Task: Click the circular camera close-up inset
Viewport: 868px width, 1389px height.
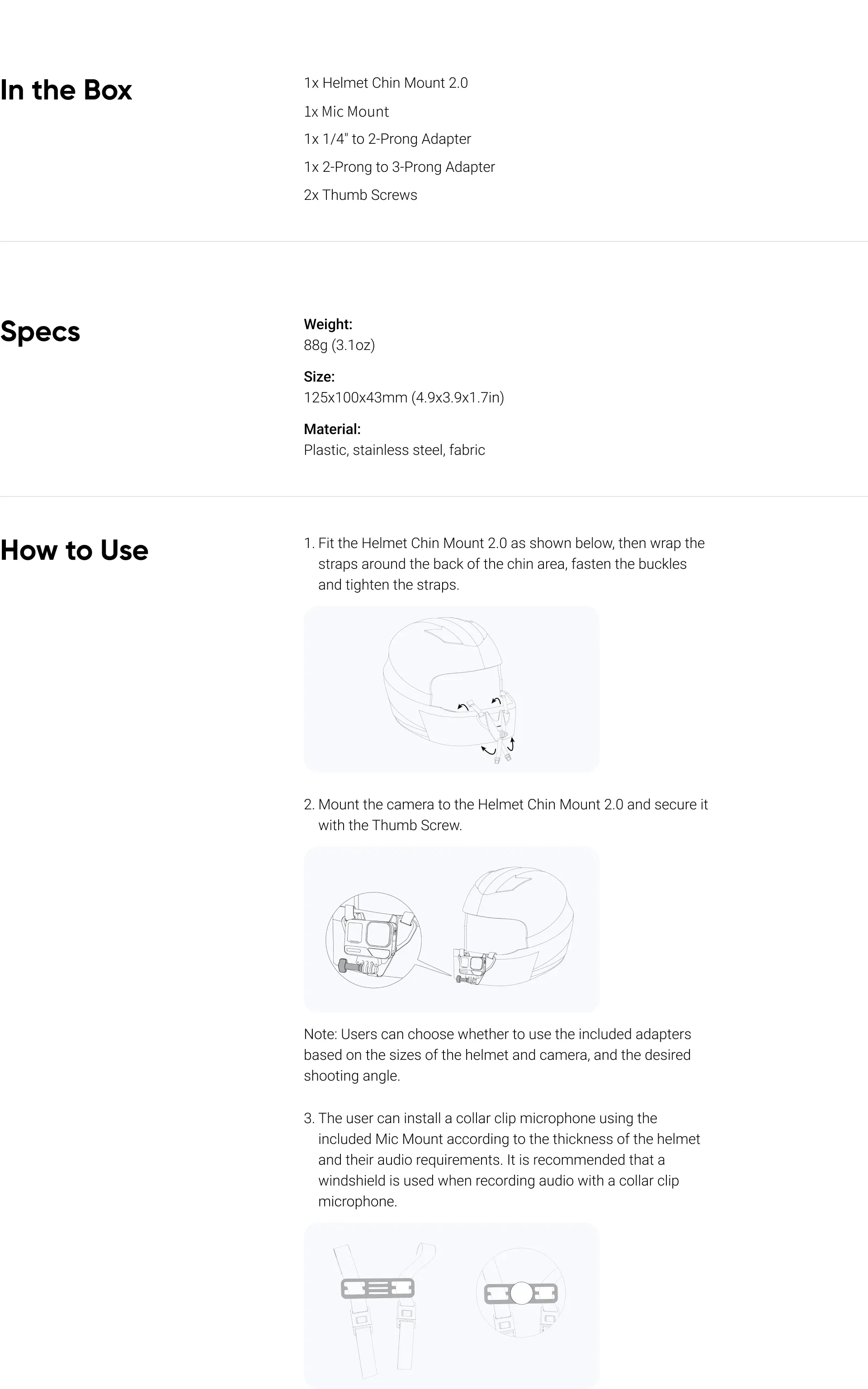Action: point(373,940)
